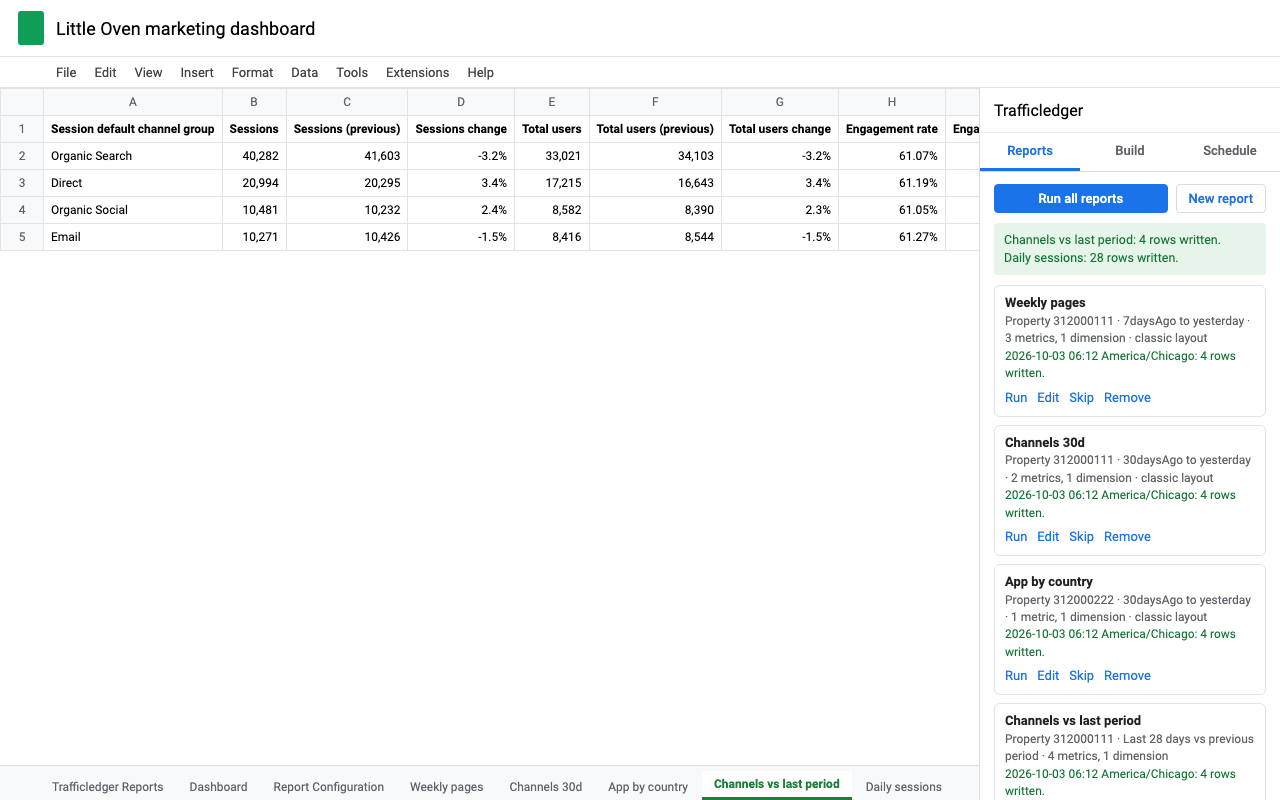Open the View menu
The image size is (1280, 800).
tap(148, 72)
